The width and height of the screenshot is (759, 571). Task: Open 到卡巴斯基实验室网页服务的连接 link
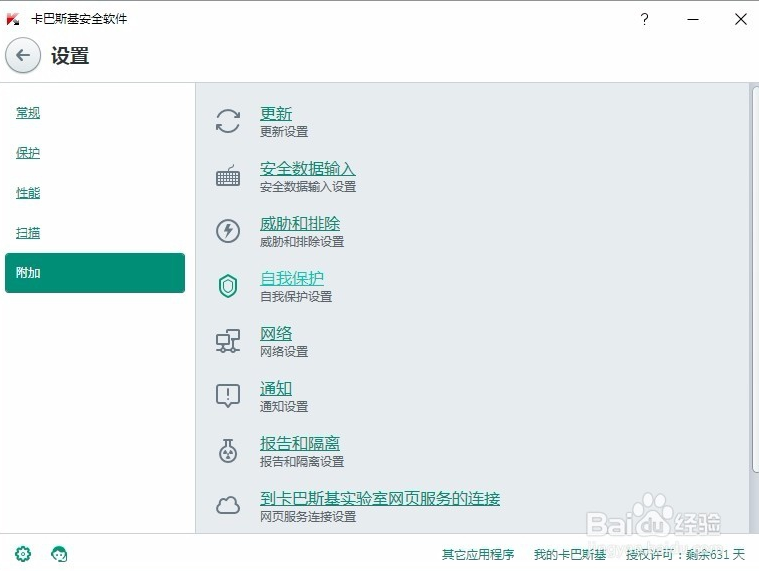click(380, 498)
